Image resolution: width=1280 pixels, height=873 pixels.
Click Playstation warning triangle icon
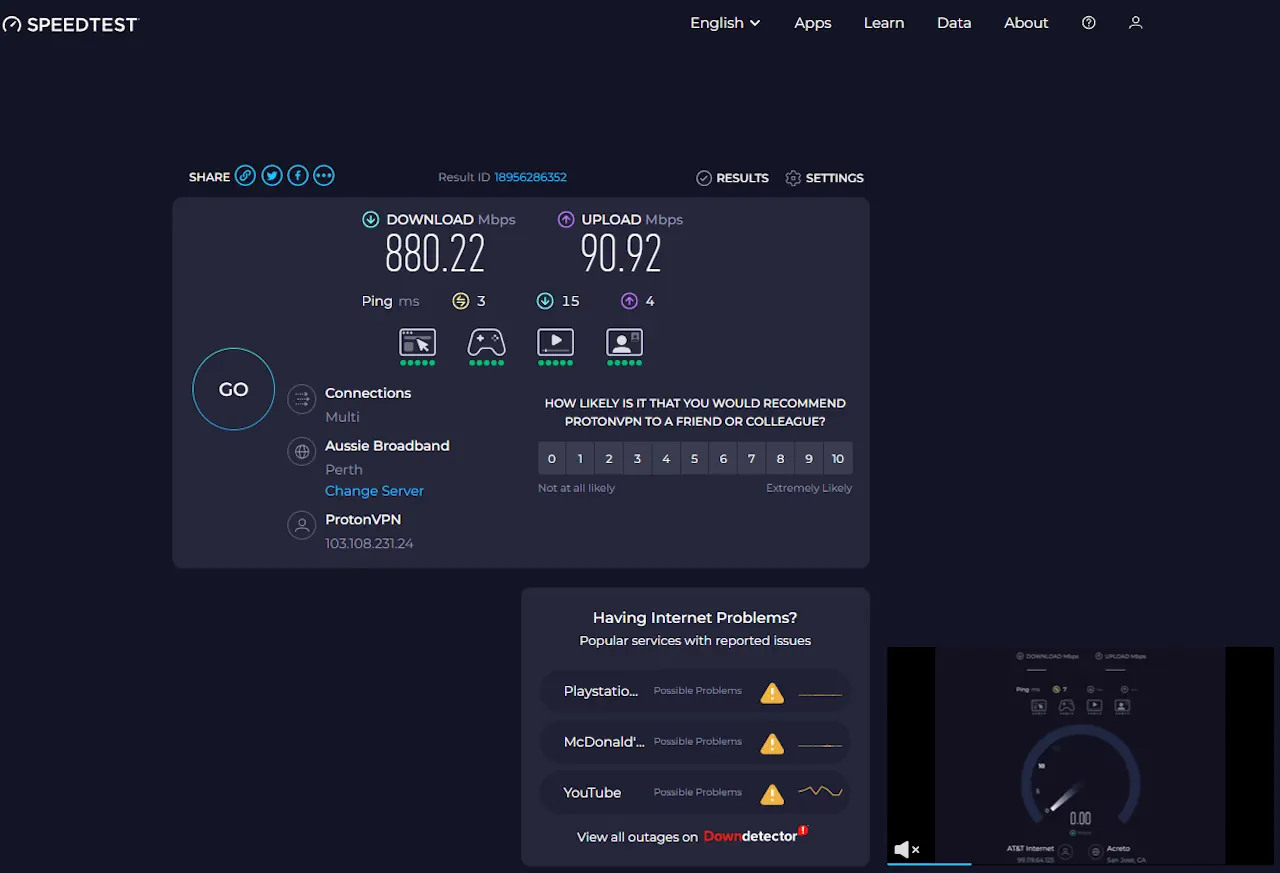coord(772,692)
